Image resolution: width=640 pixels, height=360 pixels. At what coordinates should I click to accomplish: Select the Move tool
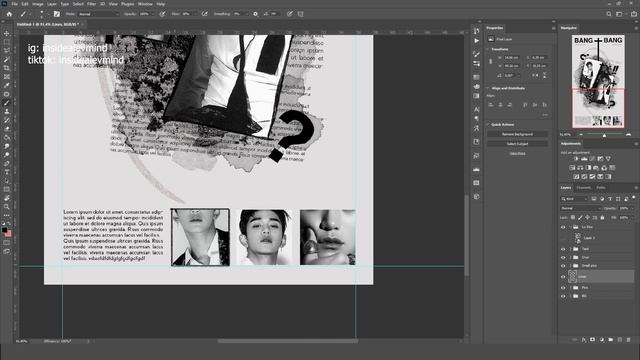tap(7, 33)
